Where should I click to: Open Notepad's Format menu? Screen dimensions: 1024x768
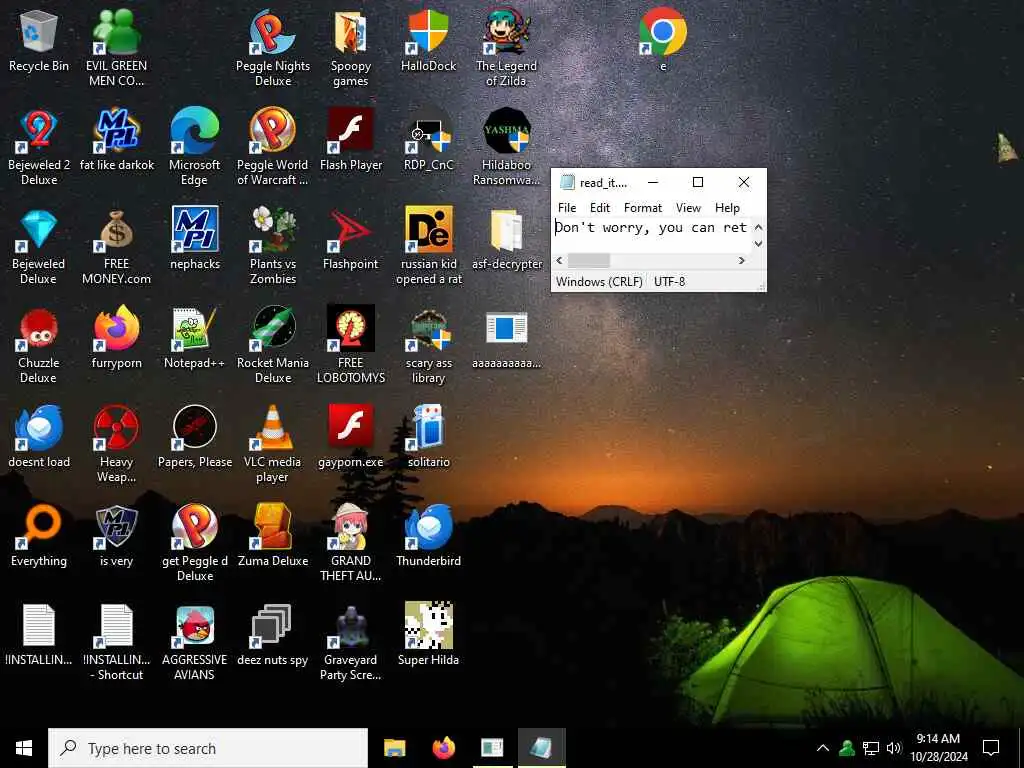pyautogui.click(x=643, y=208)
